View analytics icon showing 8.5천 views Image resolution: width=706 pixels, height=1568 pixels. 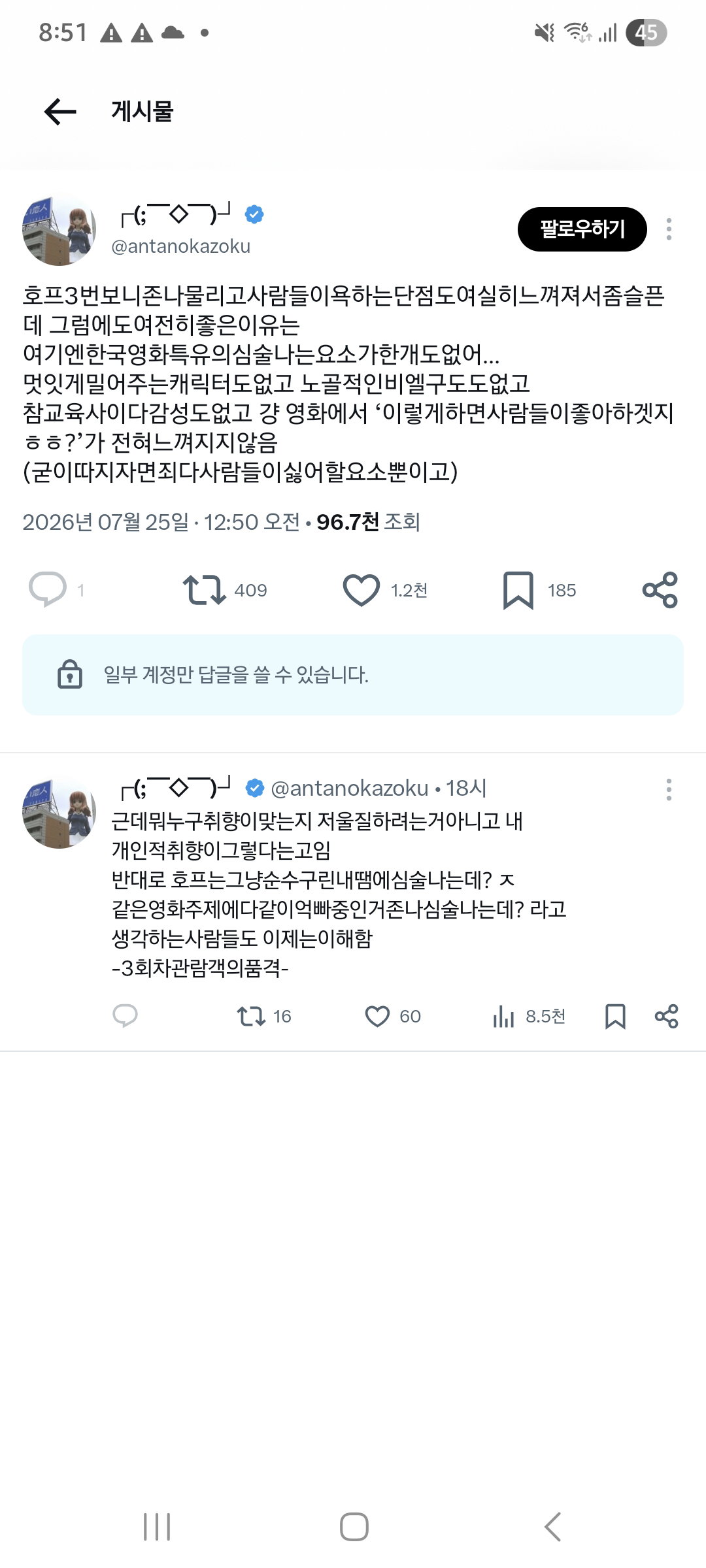503,1016
